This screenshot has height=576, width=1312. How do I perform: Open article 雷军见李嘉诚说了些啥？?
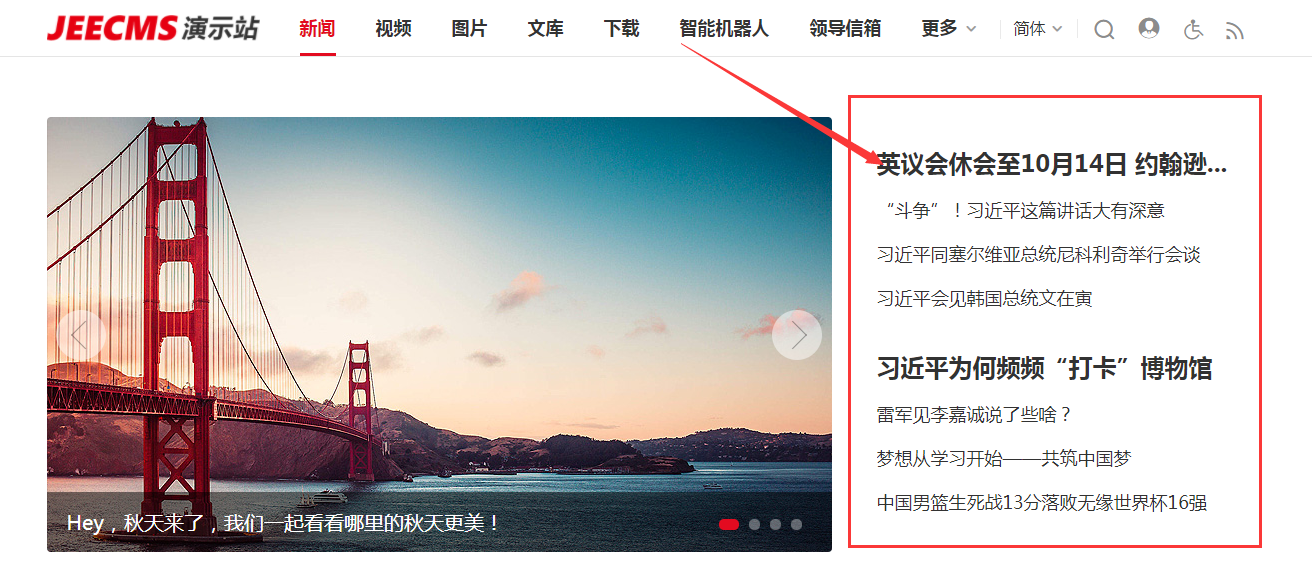pyautogui.click(x=975, y=415)
